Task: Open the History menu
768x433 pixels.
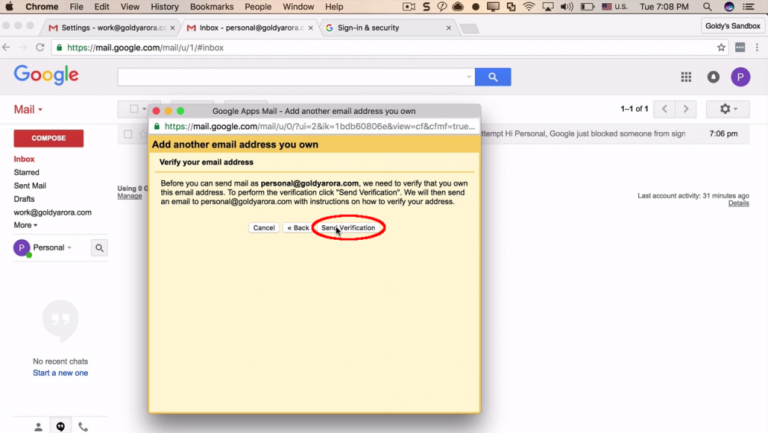Action: (x=165, y=7)
